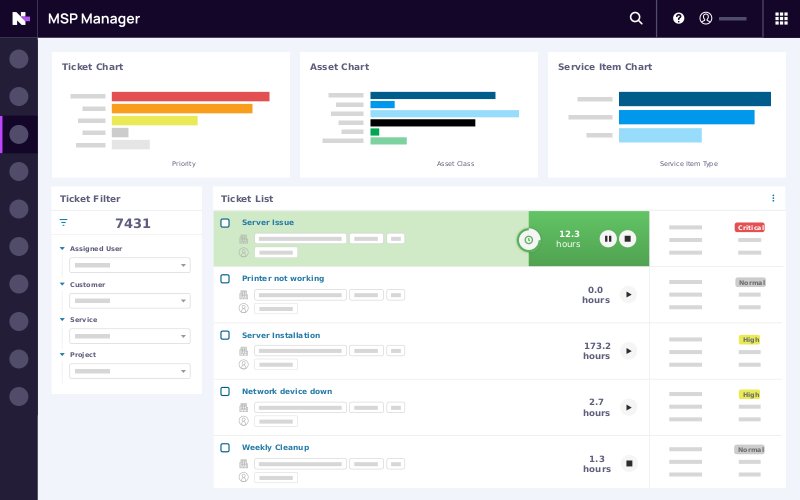The image size is (800, 500).
Task: Click the filter icon beside 7431
Action: point(63,222)
